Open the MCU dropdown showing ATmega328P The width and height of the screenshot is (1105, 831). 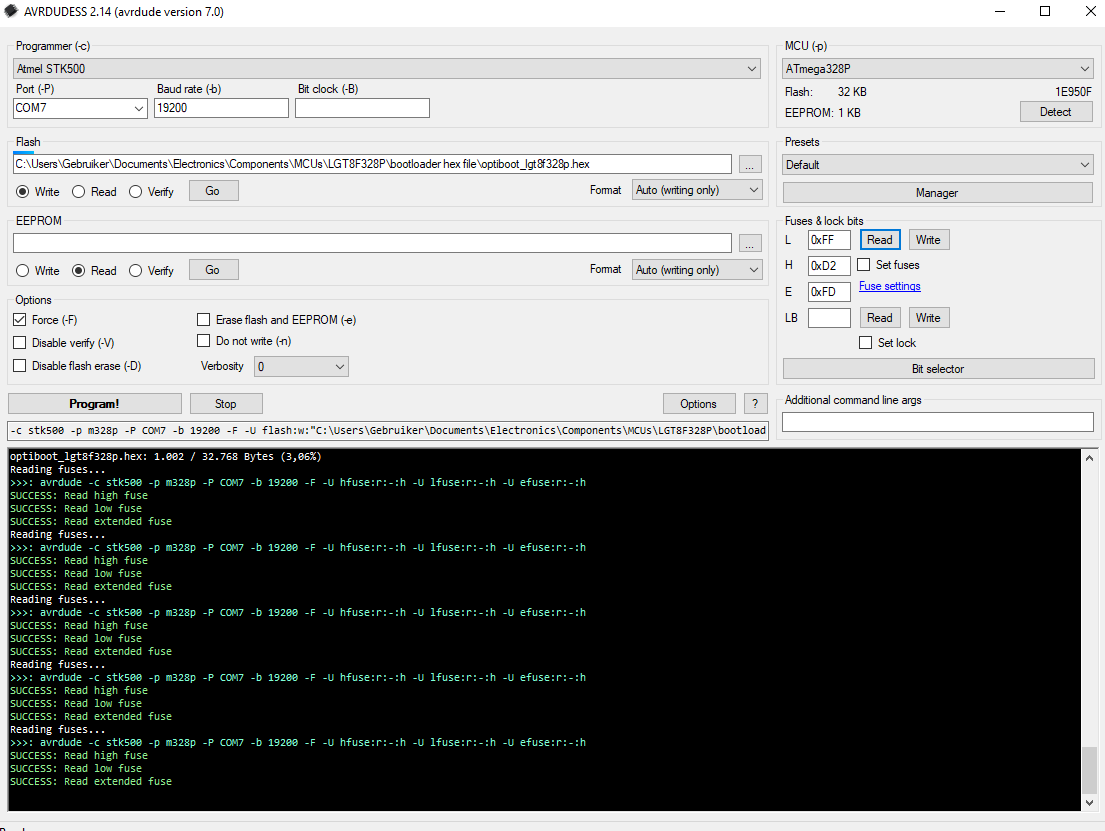click(x=937, y=68)
